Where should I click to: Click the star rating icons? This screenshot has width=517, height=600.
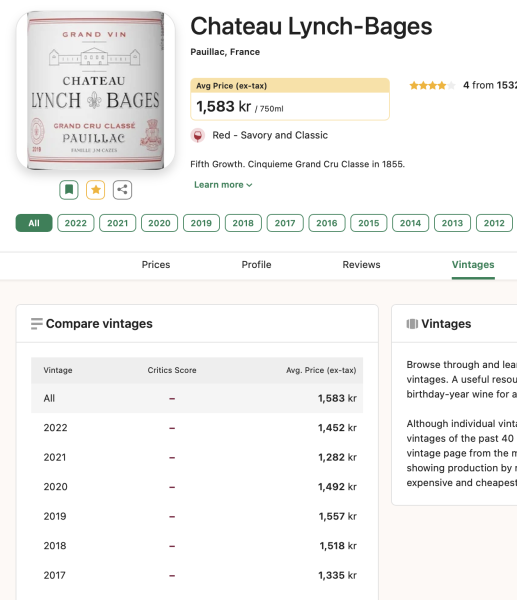pyautogui.click(x=432, y=85)
